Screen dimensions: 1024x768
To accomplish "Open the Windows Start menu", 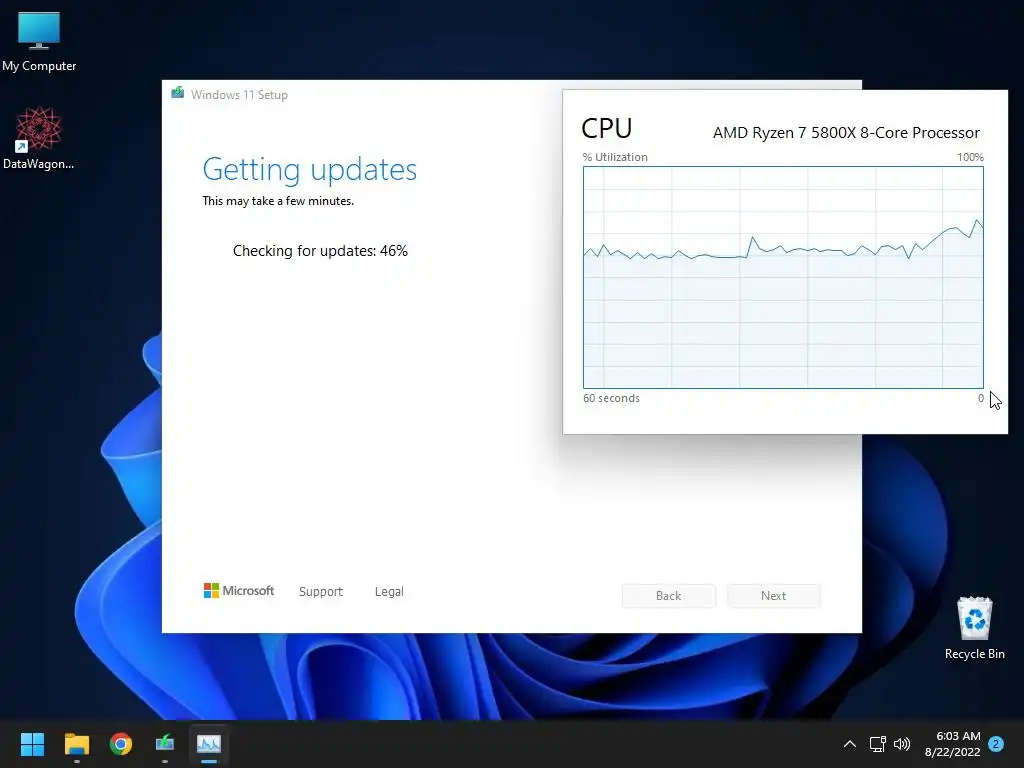I will [x=32, y=744].
